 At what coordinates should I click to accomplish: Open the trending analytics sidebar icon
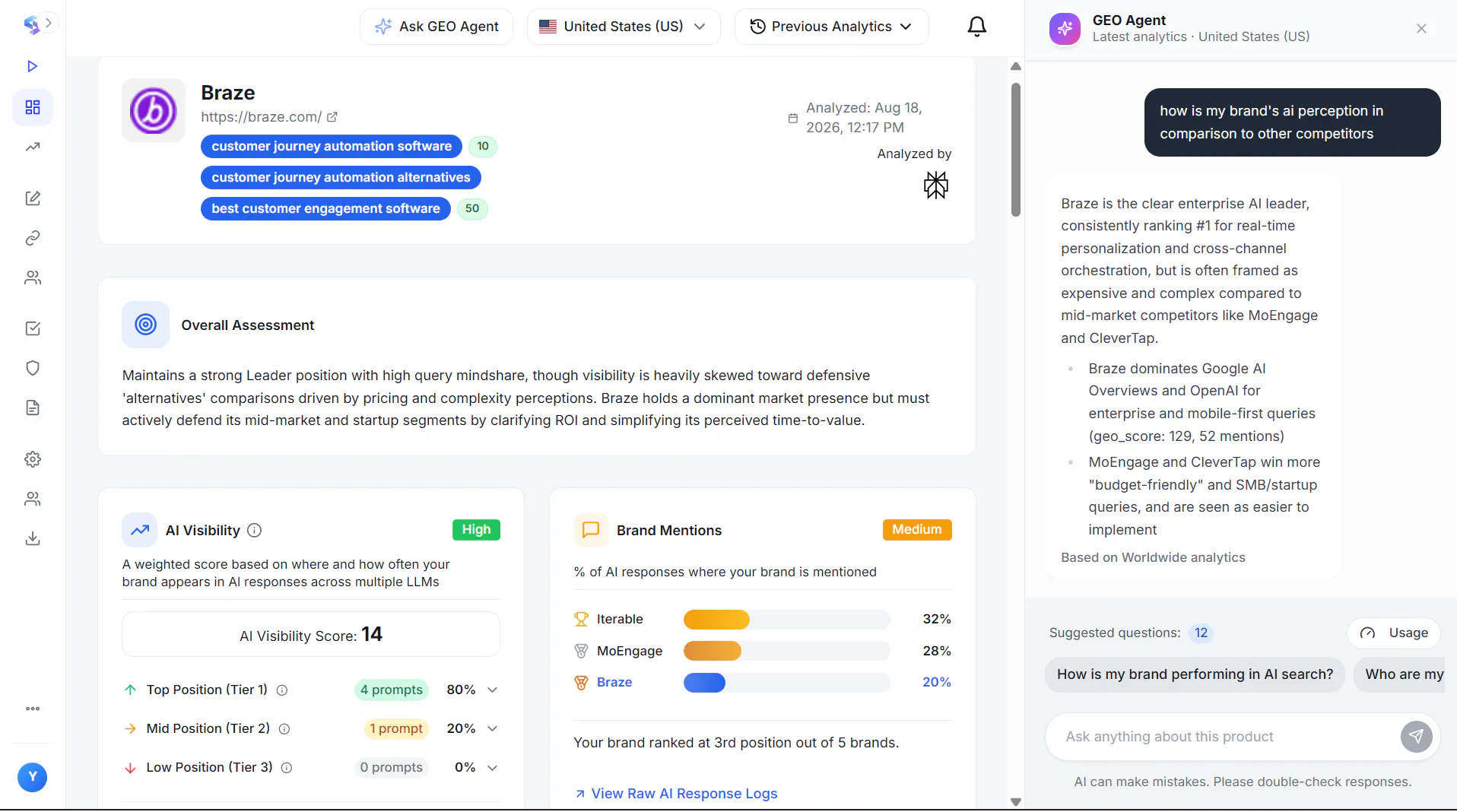coord(33,147)
